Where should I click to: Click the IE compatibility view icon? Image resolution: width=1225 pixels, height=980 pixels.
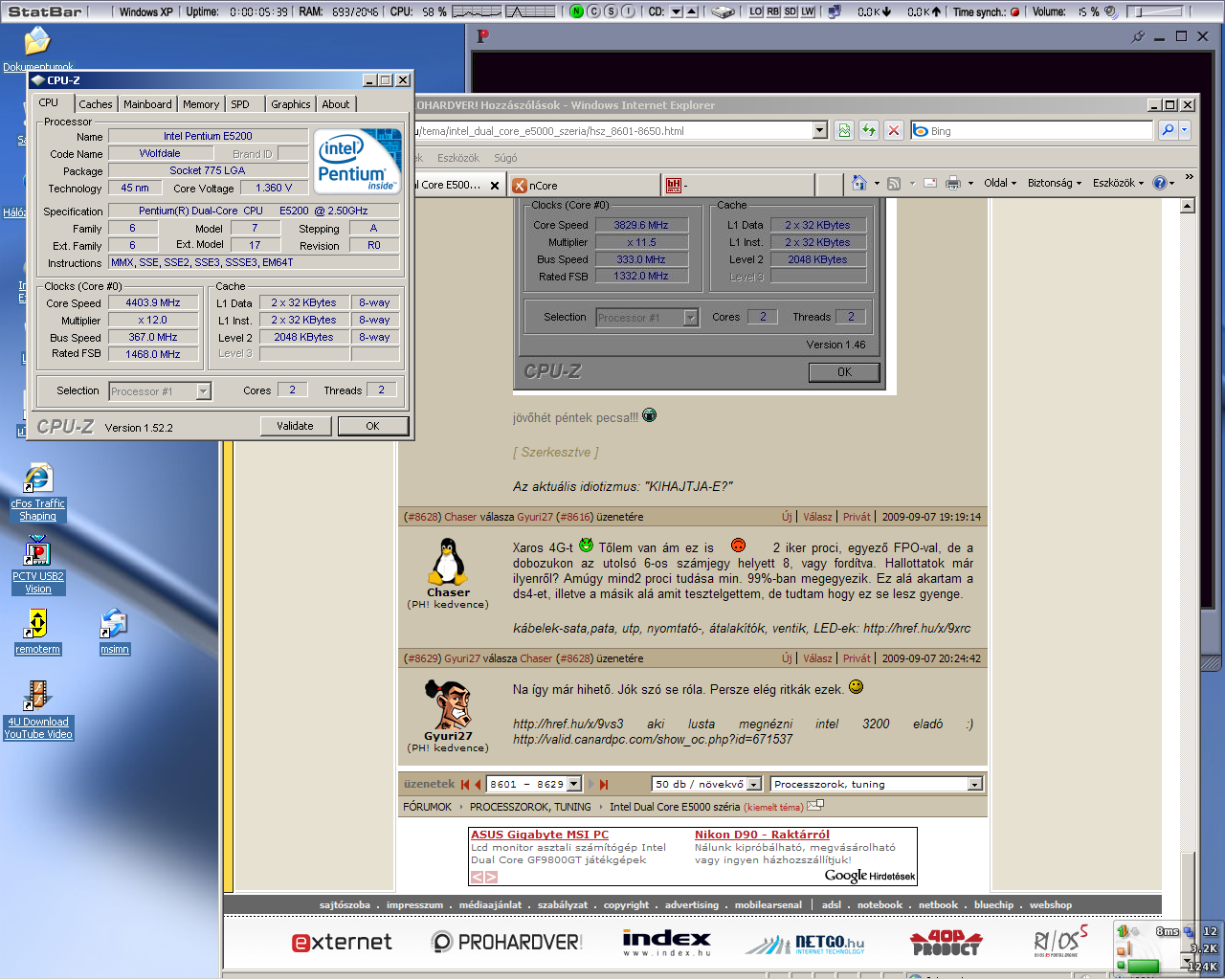844,130
